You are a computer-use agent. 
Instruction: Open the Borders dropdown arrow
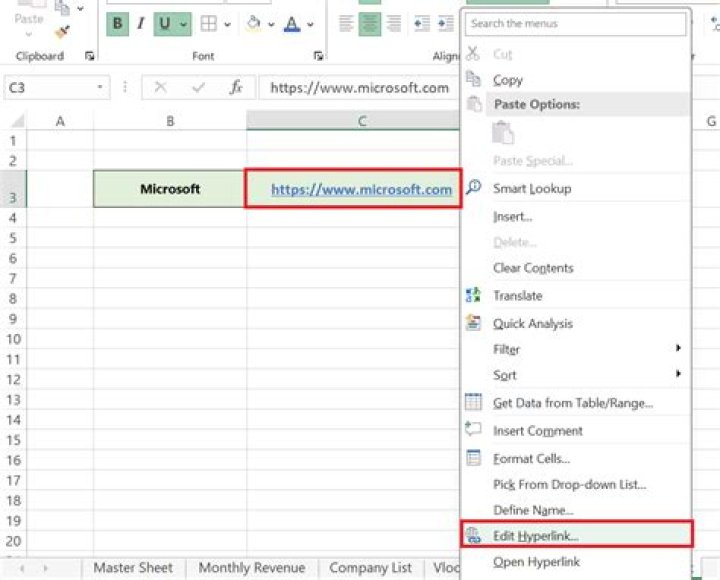click(x=227, y=24)
